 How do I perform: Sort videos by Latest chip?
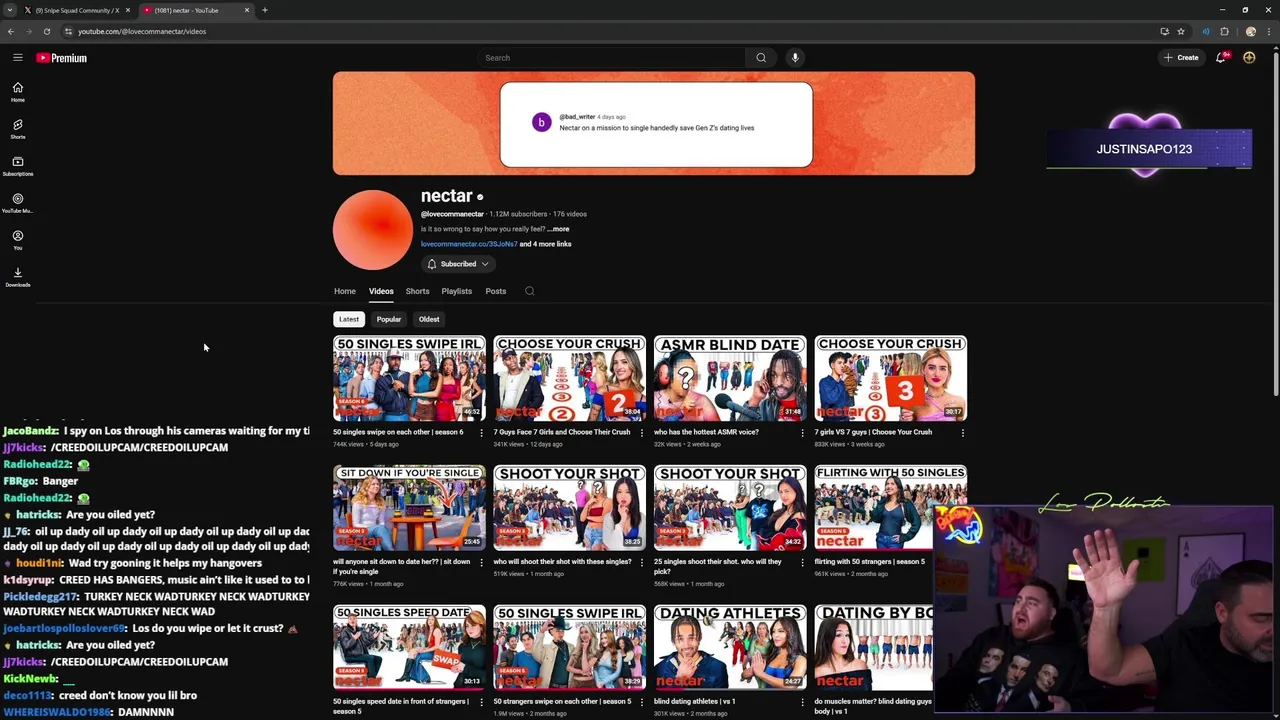[x=349, y=319]
